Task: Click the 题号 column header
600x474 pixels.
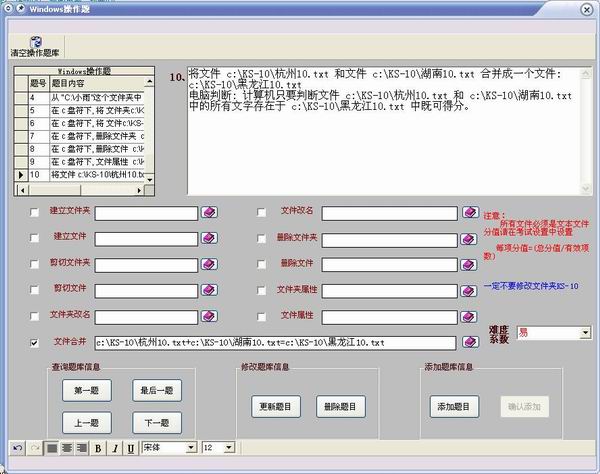Action: coord(39,83)
